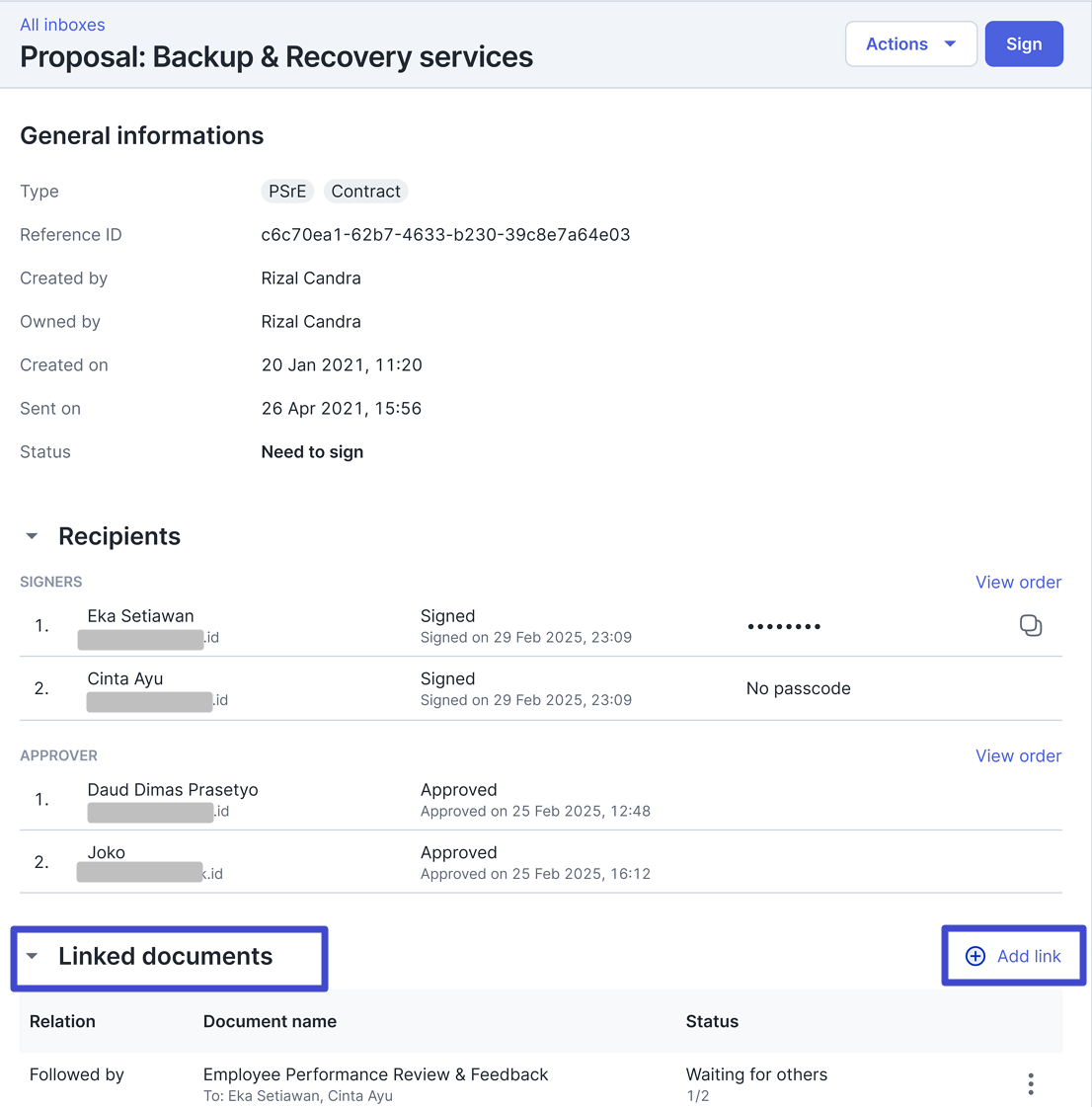Select signer Eka Setiawan
The width and height of the screenshot is (1092, 1107).
coord(140,616)
